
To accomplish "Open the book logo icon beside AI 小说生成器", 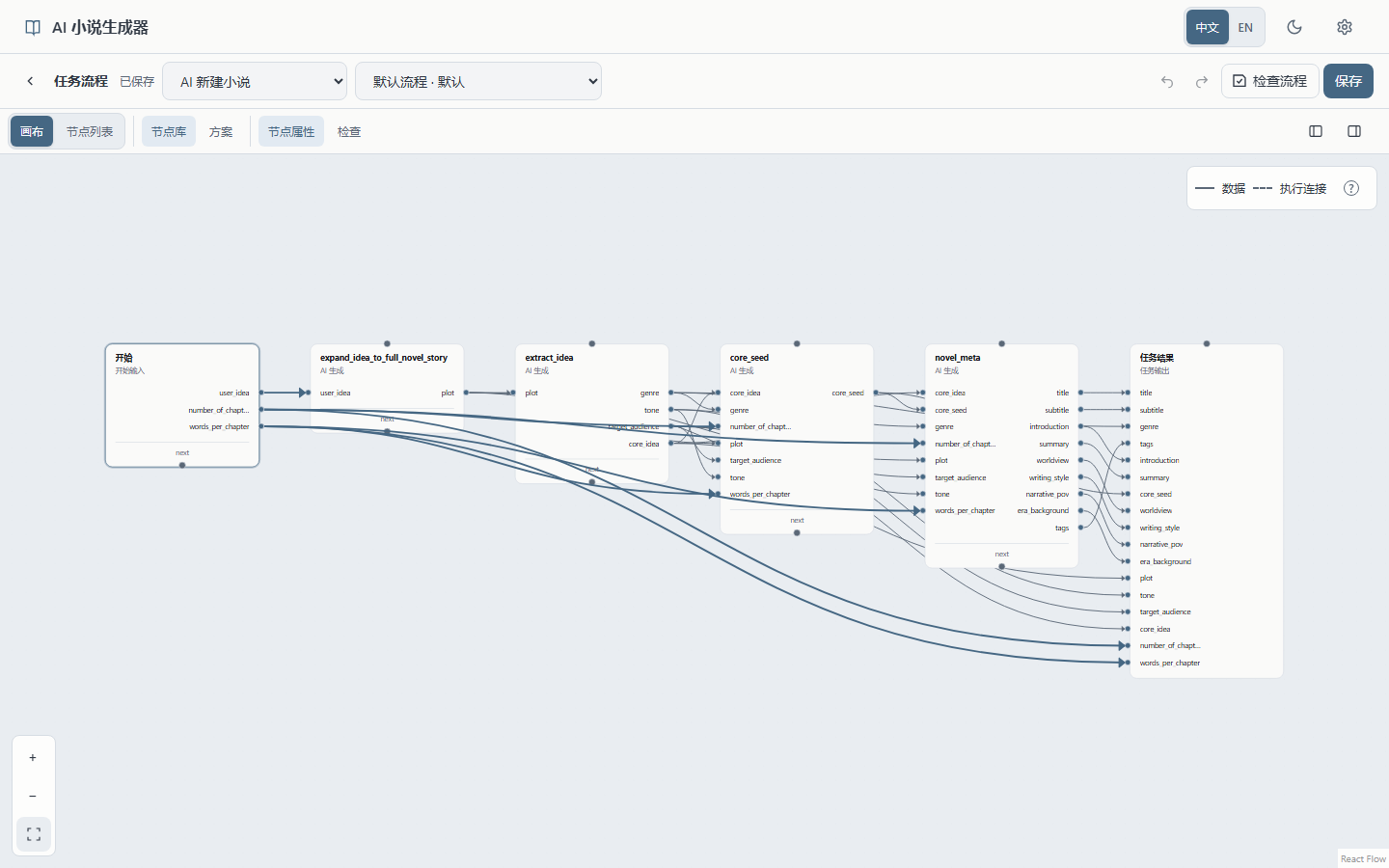I will tap(33, 28).
